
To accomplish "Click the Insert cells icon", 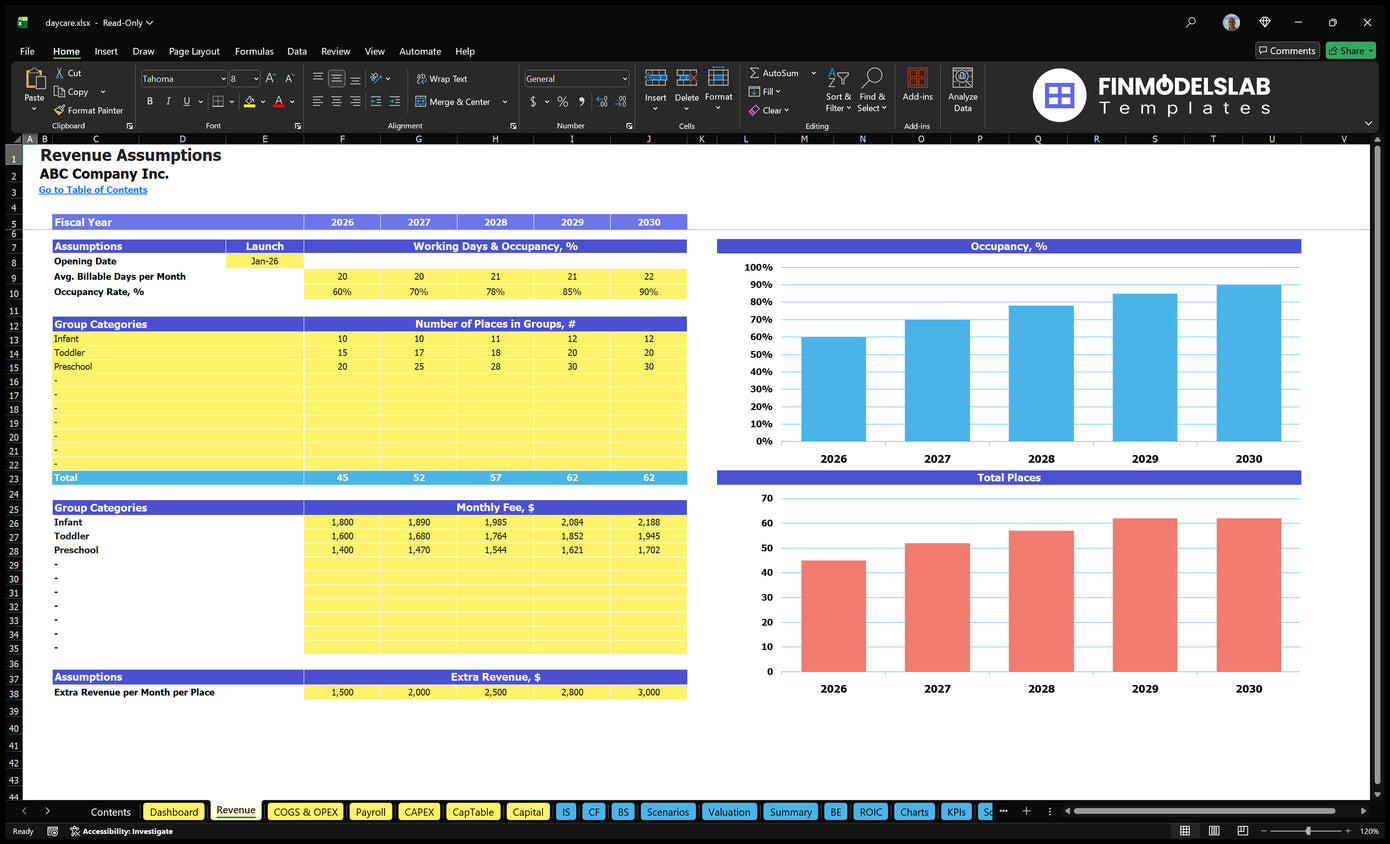I will [x=656, y=78].
